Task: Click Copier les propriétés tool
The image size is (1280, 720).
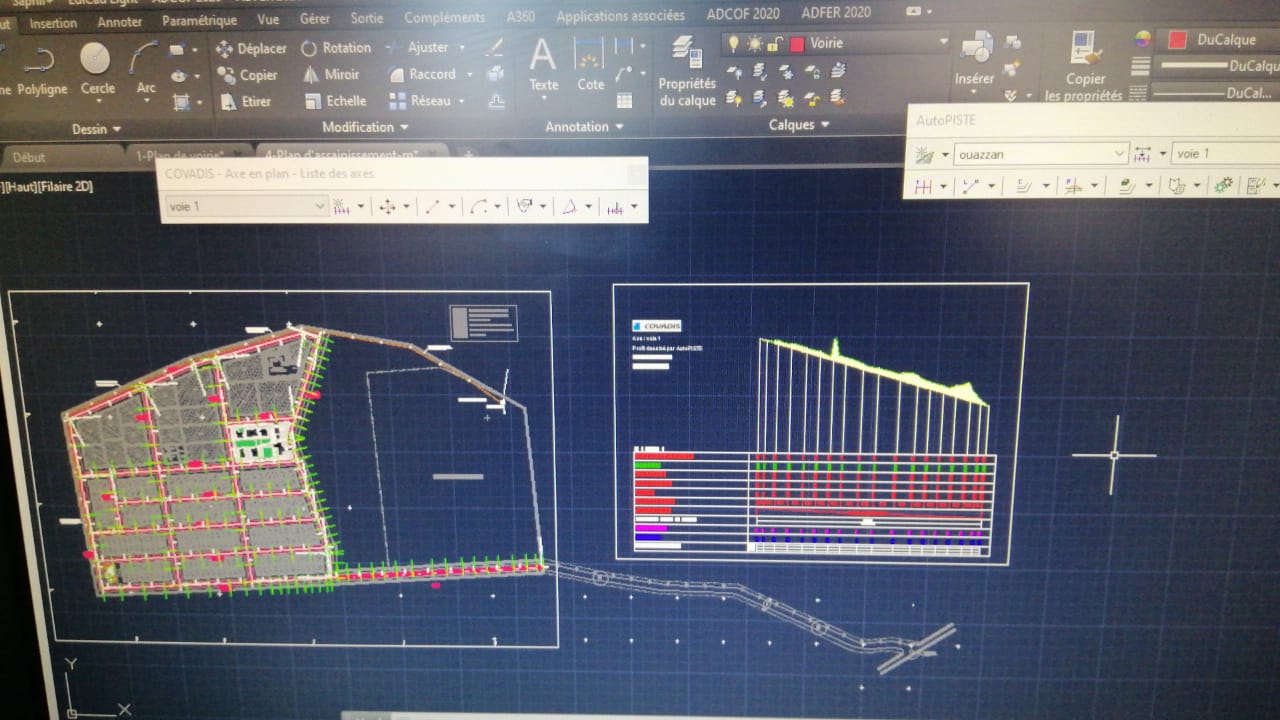Action: point(1084,66)
